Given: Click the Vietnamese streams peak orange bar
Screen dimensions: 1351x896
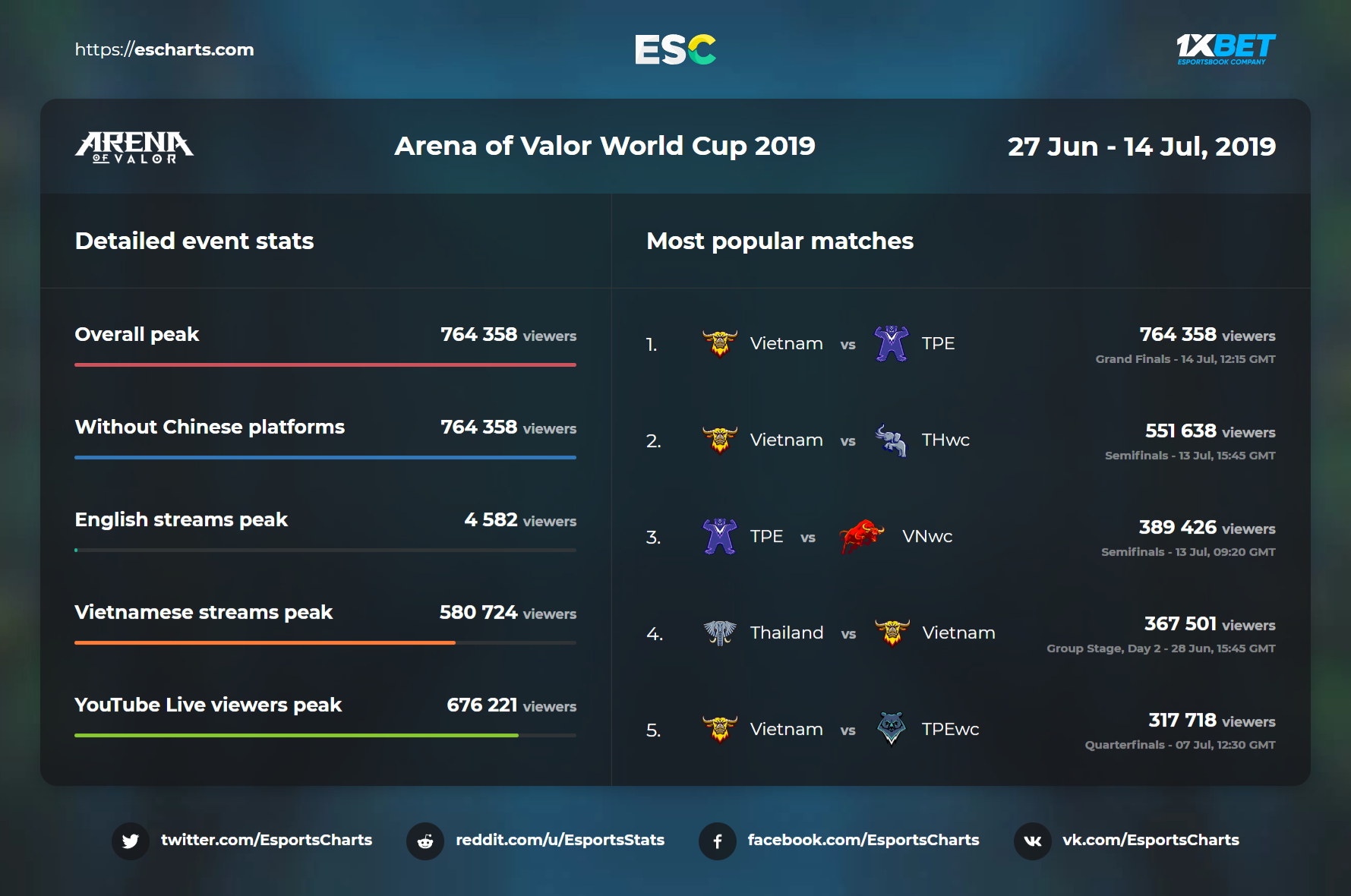Looking at the screenshot, I should [x=265, y=642].
